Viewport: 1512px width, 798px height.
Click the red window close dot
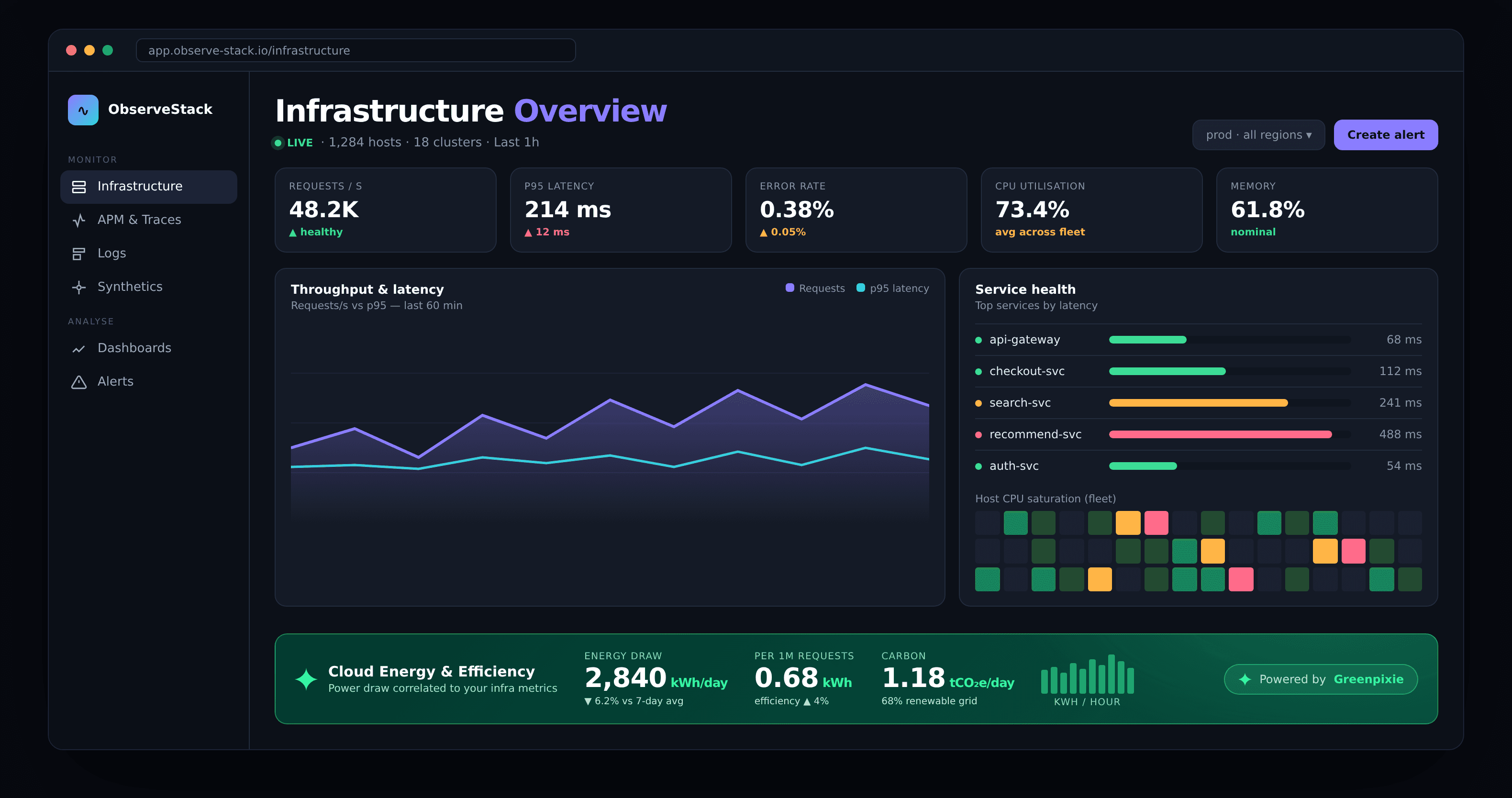click(72, 50)
